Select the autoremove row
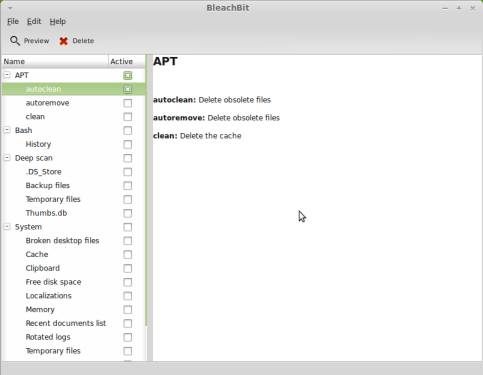This screenshot has height=375, width=483. tap(73, 103)
